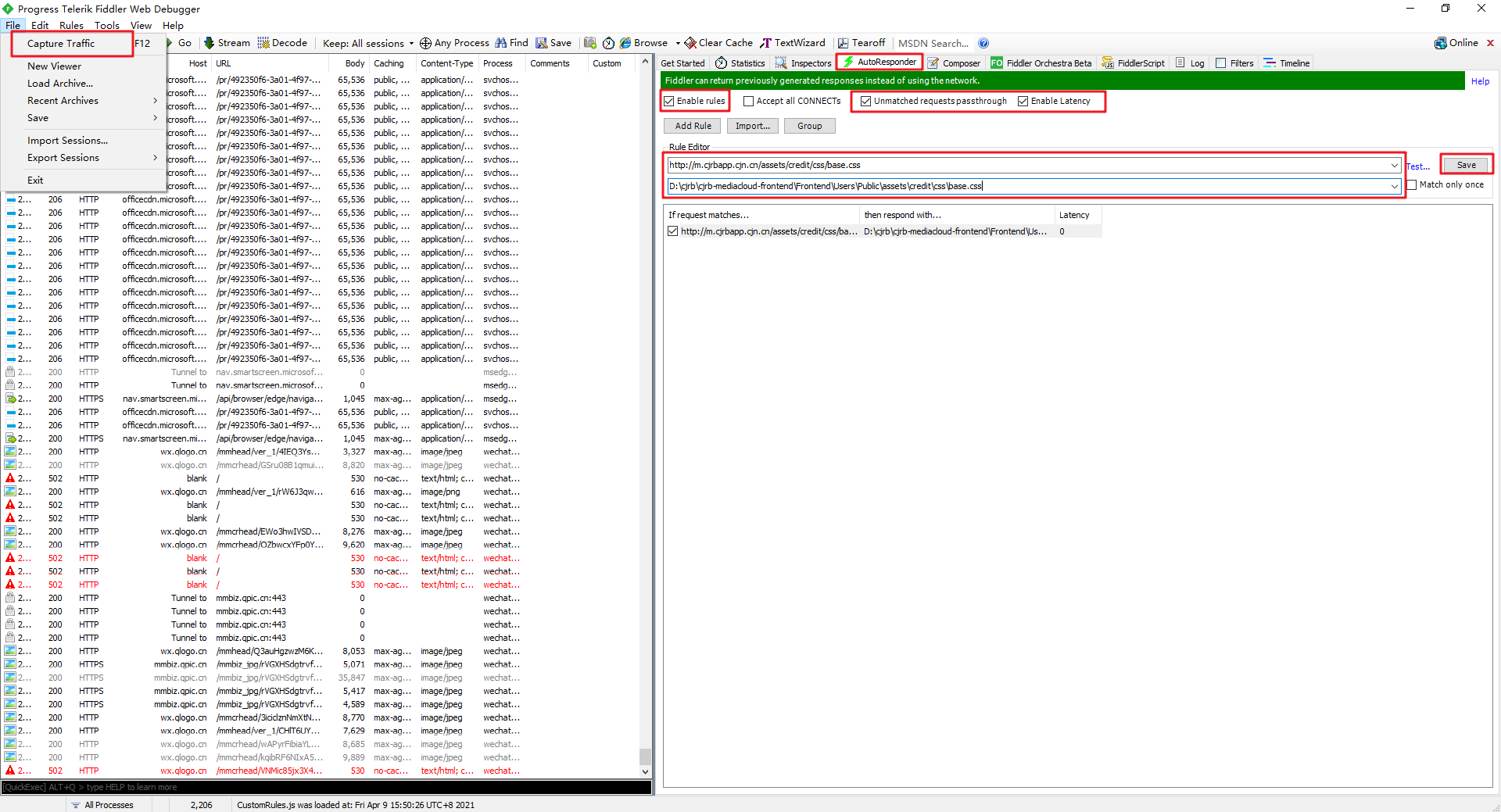Click the Fiddler logo in the title bar
The image size is (1501, 812).
click(x=8, y=9)
